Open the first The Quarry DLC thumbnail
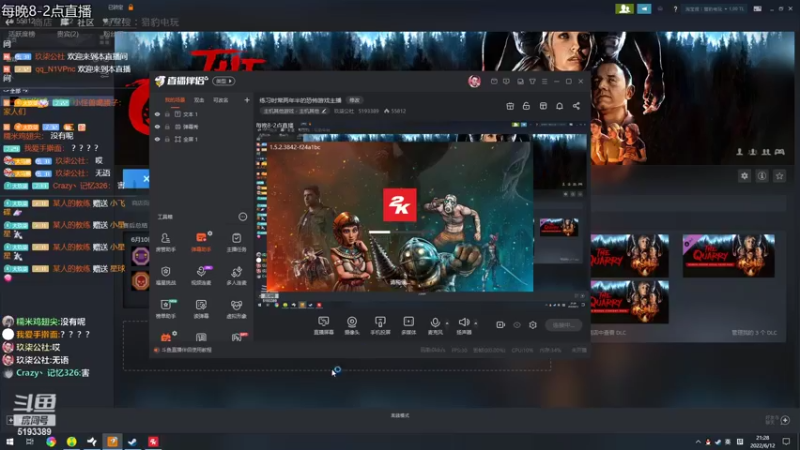The width and height of the screenshot is (800, 450). click(x=630, y=256)
